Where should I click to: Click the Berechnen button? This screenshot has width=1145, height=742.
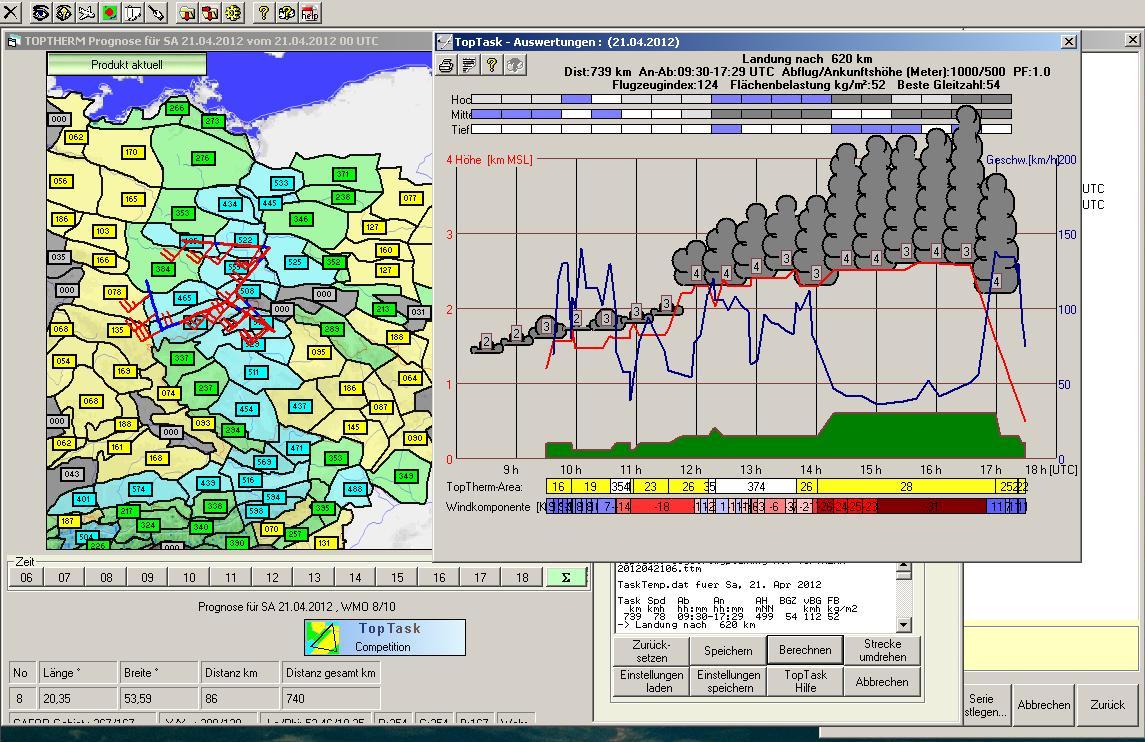(804, 650)
